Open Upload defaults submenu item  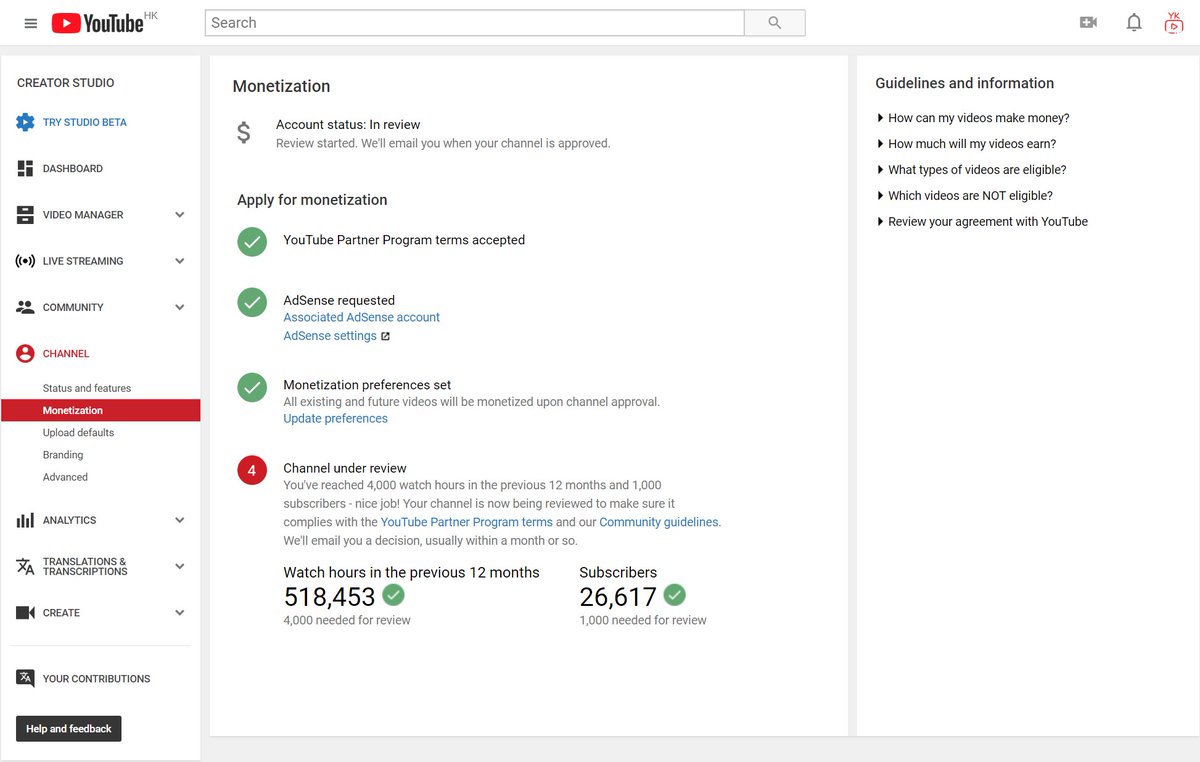tap(78, 433)
